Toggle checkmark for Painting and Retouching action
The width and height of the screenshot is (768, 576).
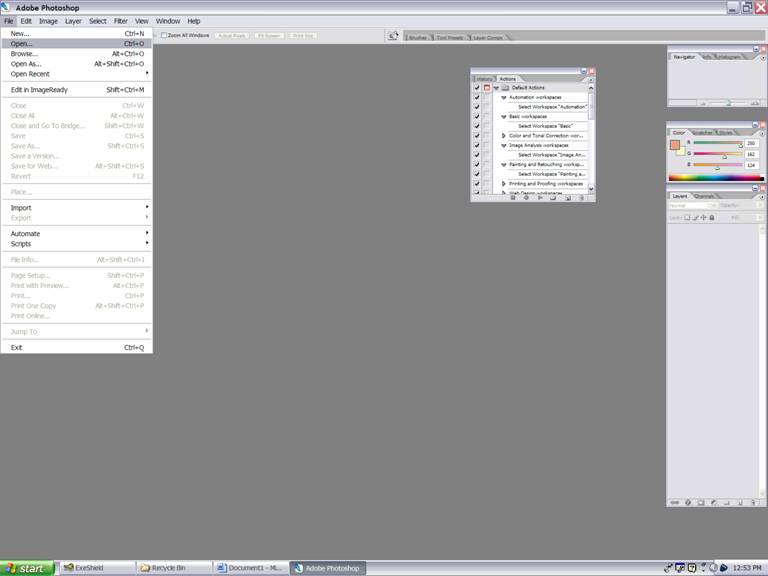[477, 165]
